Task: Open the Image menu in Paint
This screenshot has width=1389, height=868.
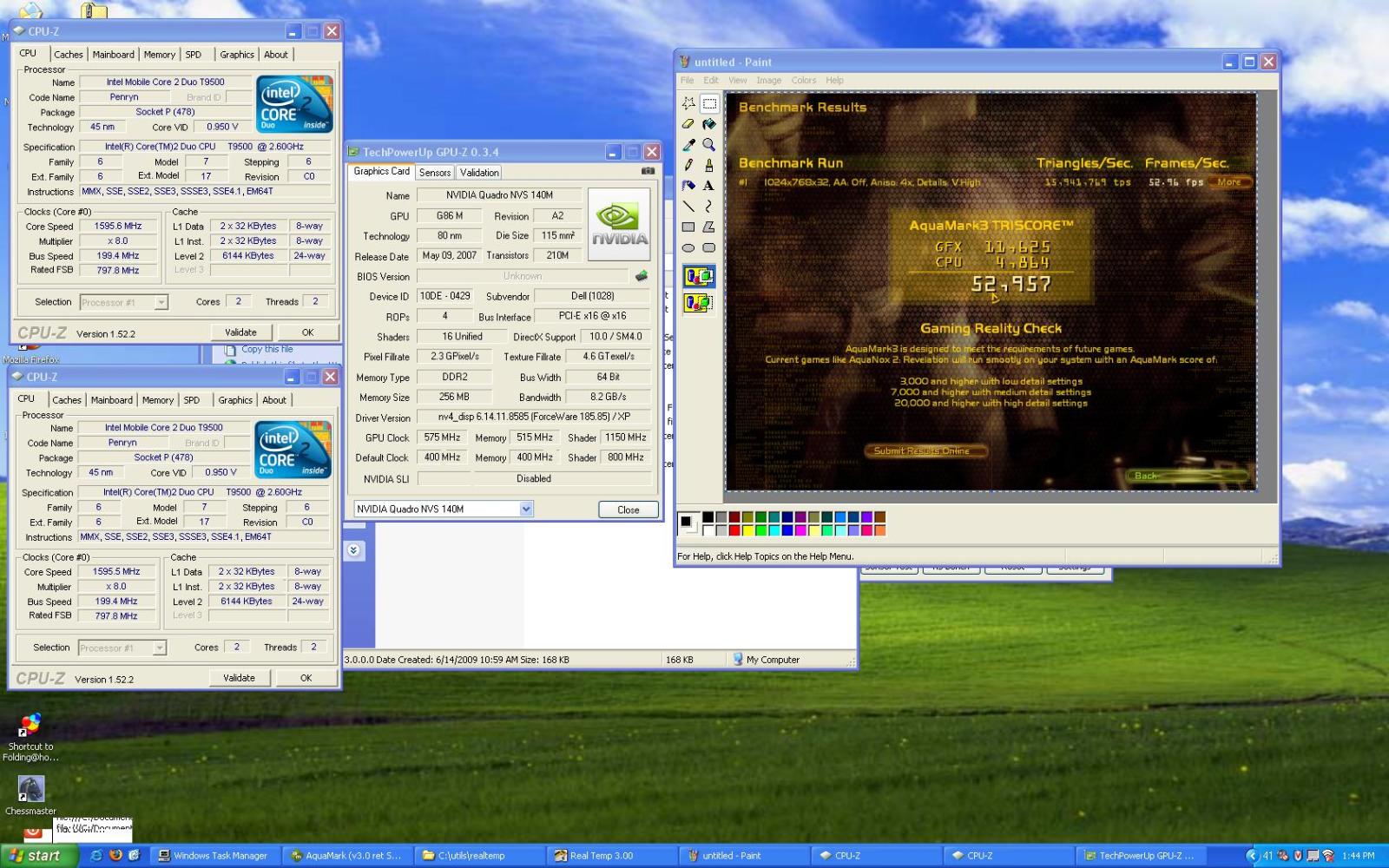Action: pyautogui.click(x=769, y=80)
